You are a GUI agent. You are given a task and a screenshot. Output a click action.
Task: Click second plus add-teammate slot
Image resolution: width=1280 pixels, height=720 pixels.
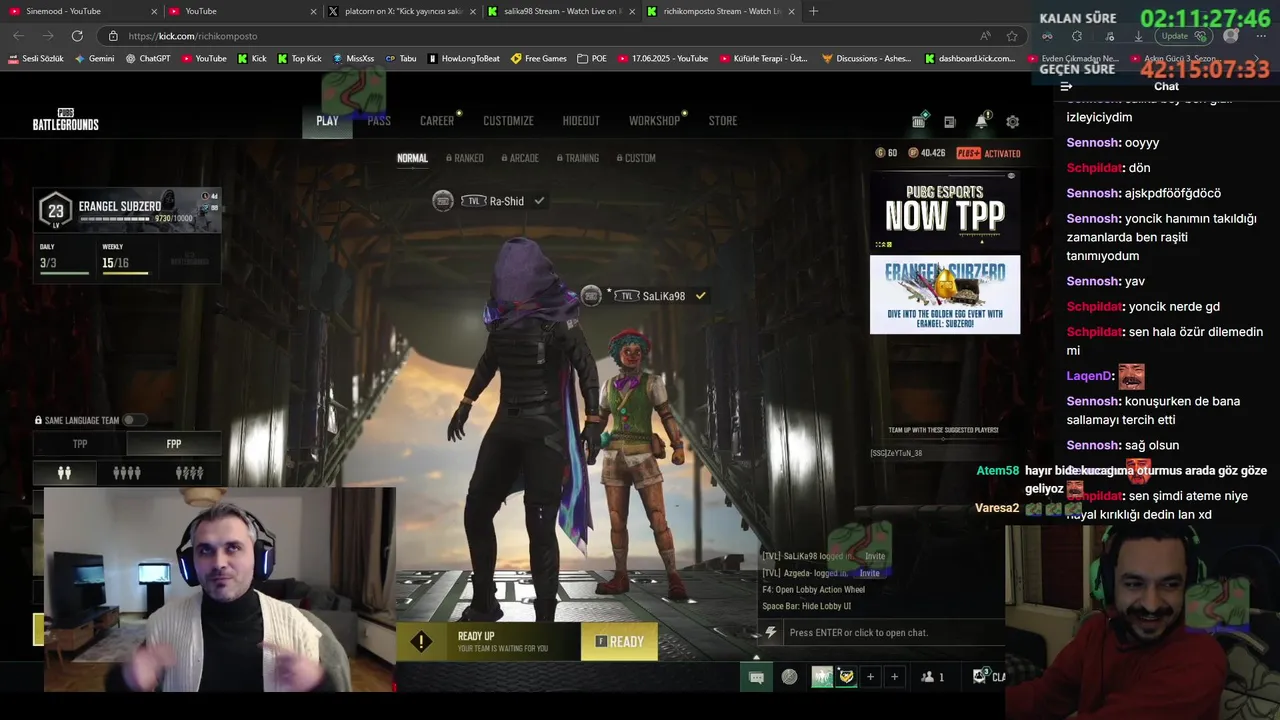coord(894,677)
